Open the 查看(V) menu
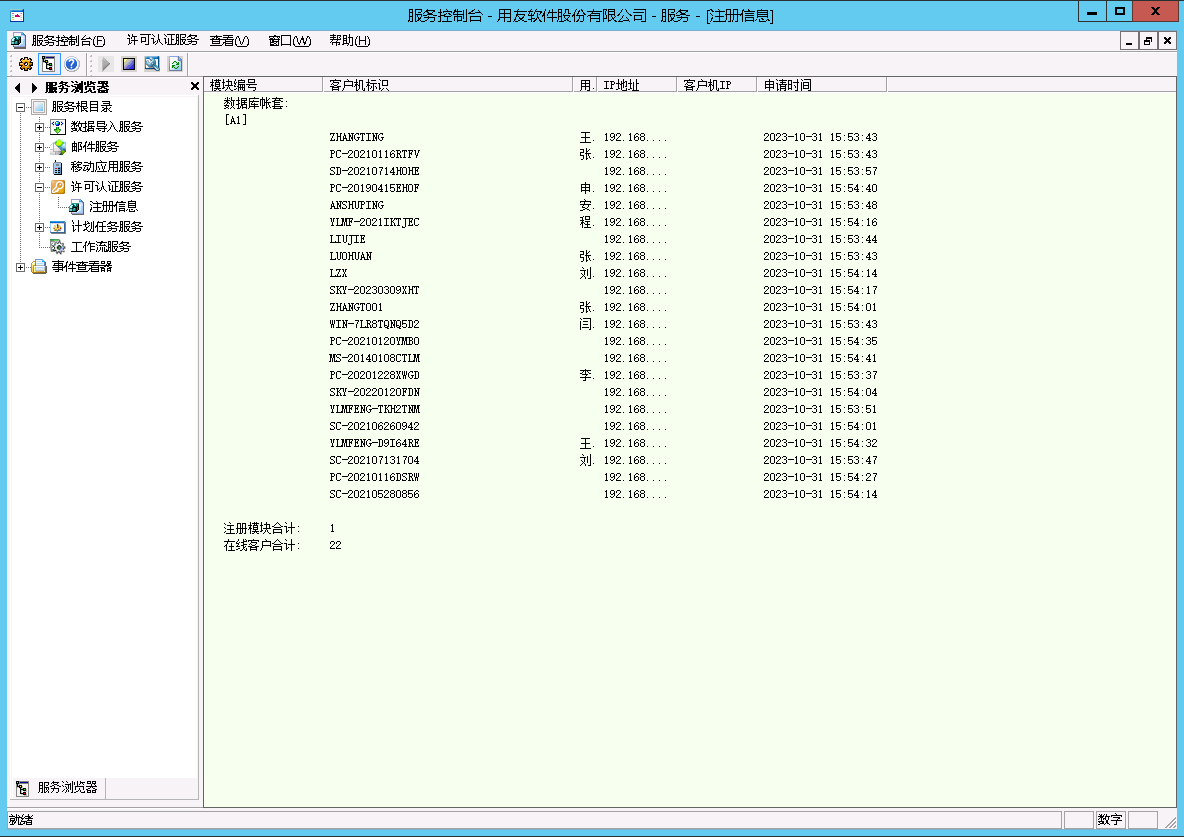 click(229, 41)
